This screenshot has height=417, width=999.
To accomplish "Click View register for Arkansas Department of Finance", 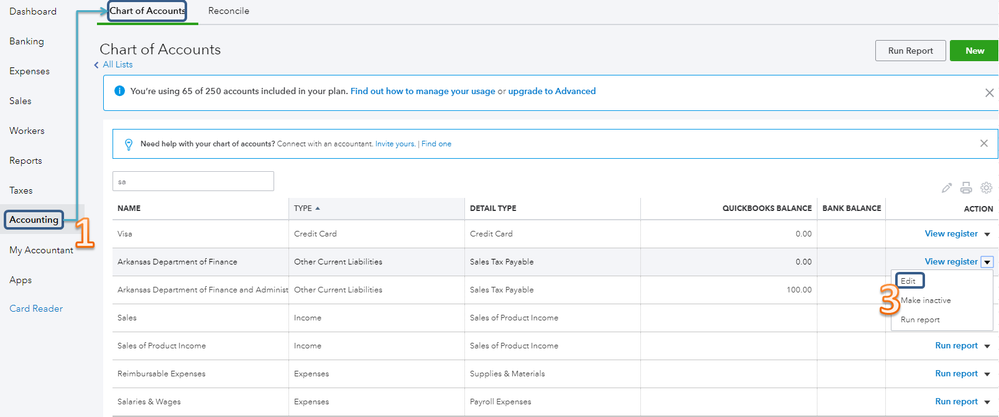I will pos(951,262).
